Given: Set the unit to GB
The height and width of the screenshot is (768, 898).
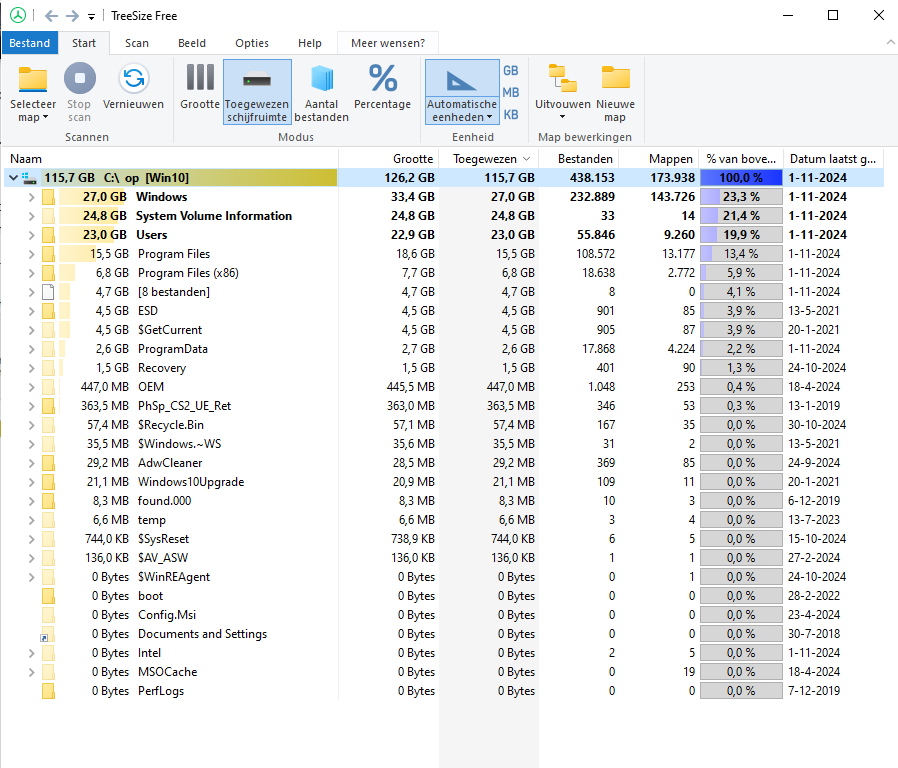Looking at the screenshot, I should click(x=510, y=71).
